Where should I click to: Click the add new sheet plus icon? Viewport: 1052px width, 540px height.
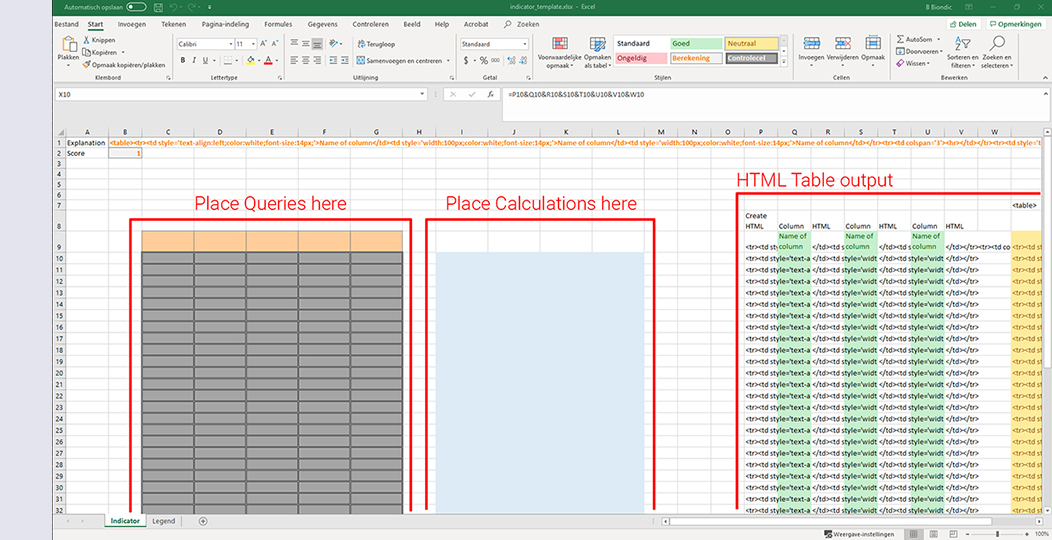click(x=203, y=521)
